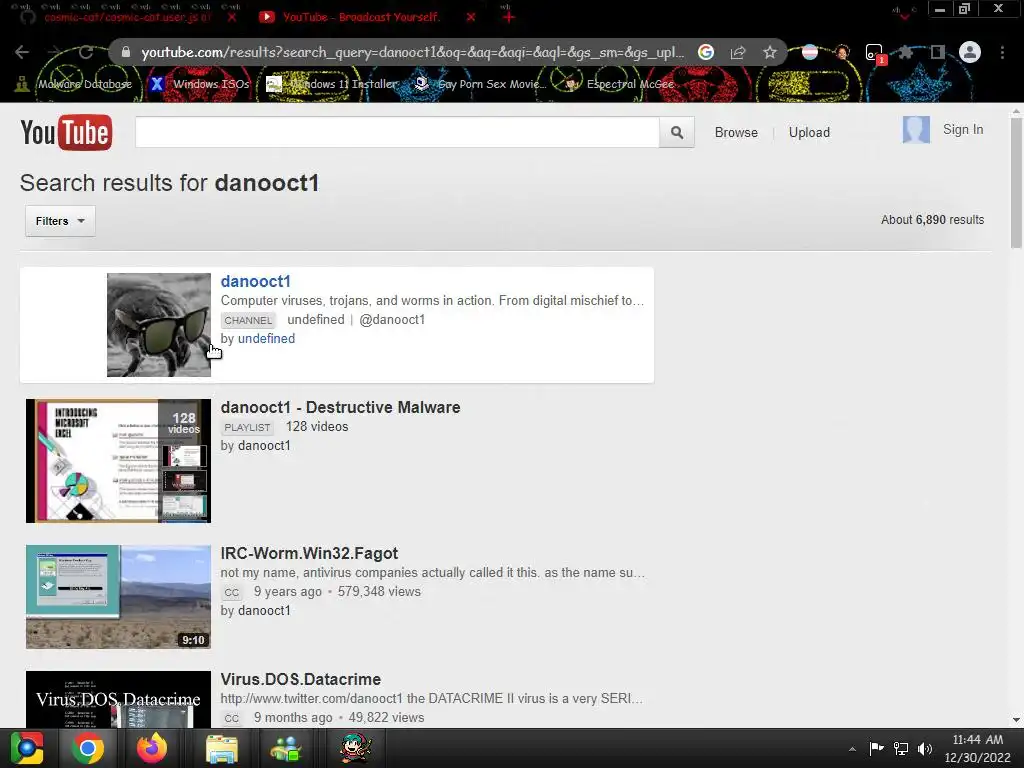The width and height of the screenshot is (1024, 768).
Task: Click the danooct1 channel thumbnail
Action: point(159,325)
